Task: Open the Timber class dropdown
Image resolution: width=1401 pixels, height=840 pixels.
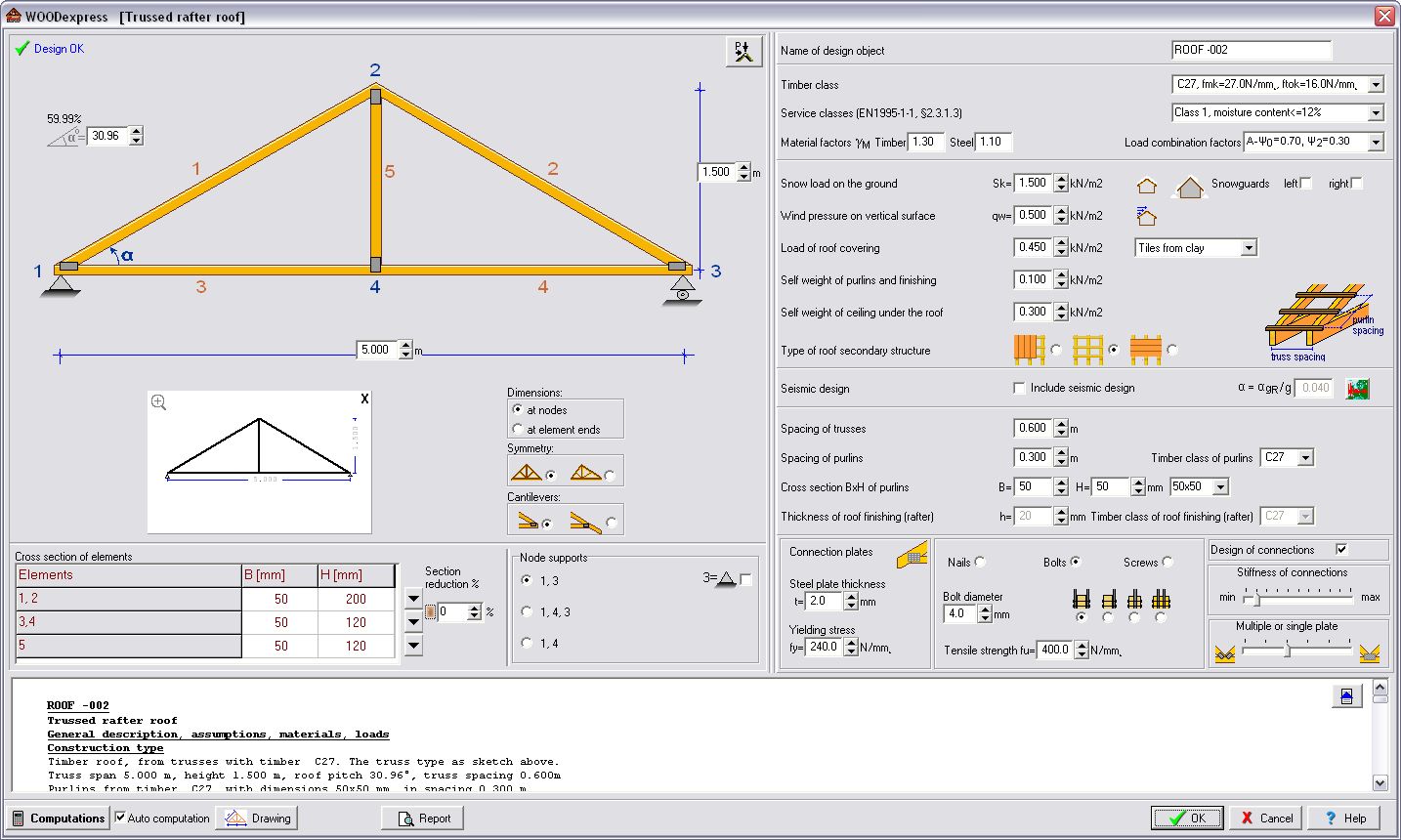Action: 1376,85
